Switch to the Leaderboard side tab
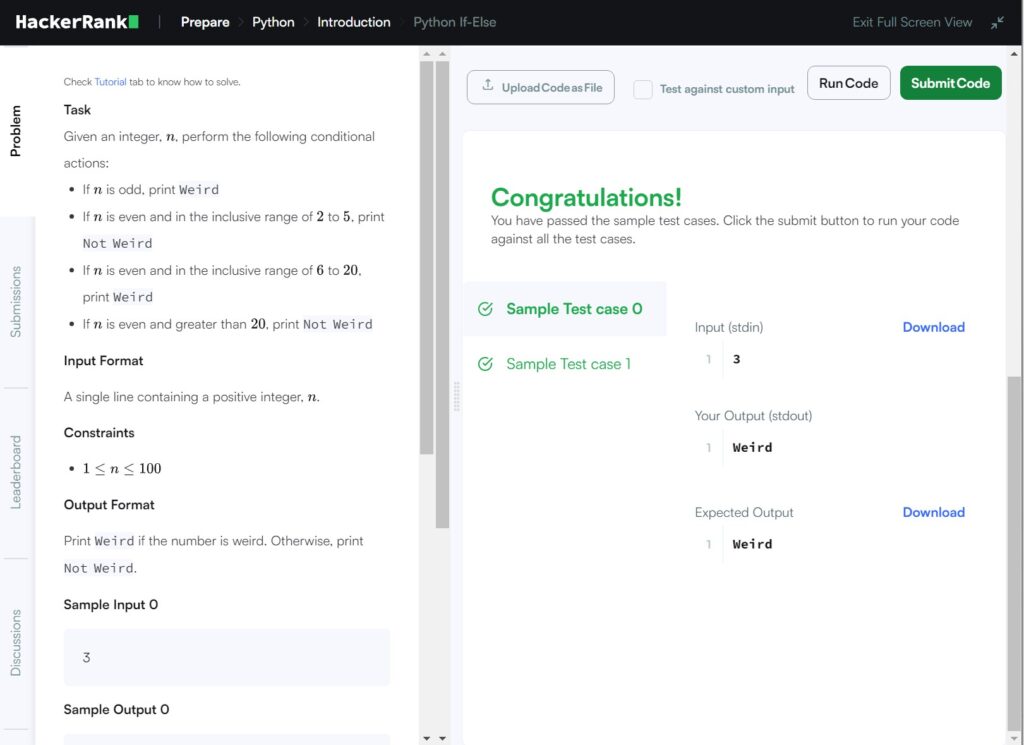The height and width of the screenshot is (745, 1024). (x=16, y=472)
